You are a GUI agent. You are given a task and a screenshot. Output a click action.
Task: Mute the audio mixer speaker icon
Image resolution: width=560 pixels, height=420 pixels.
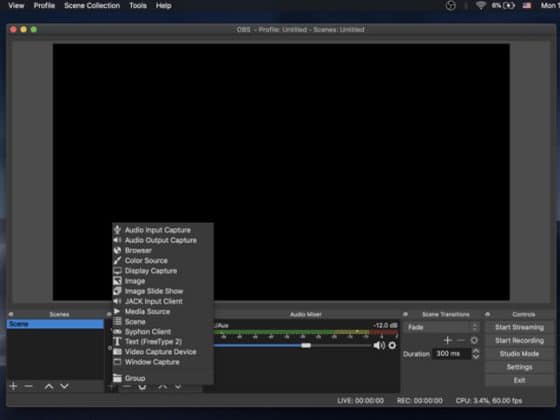[x=379, y=345]
